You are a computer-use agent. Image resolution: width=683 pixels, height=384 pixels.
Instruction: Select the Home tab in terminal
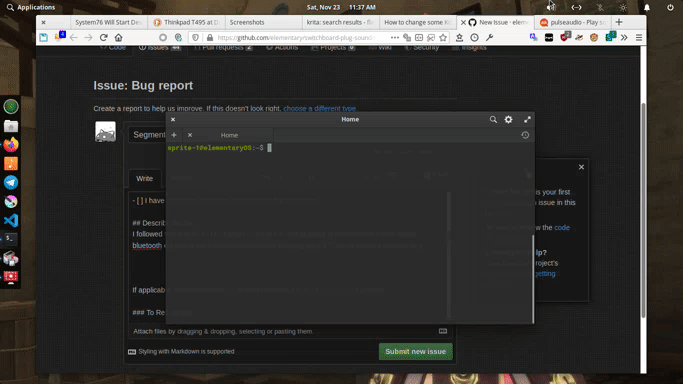(x=229, y=135)
